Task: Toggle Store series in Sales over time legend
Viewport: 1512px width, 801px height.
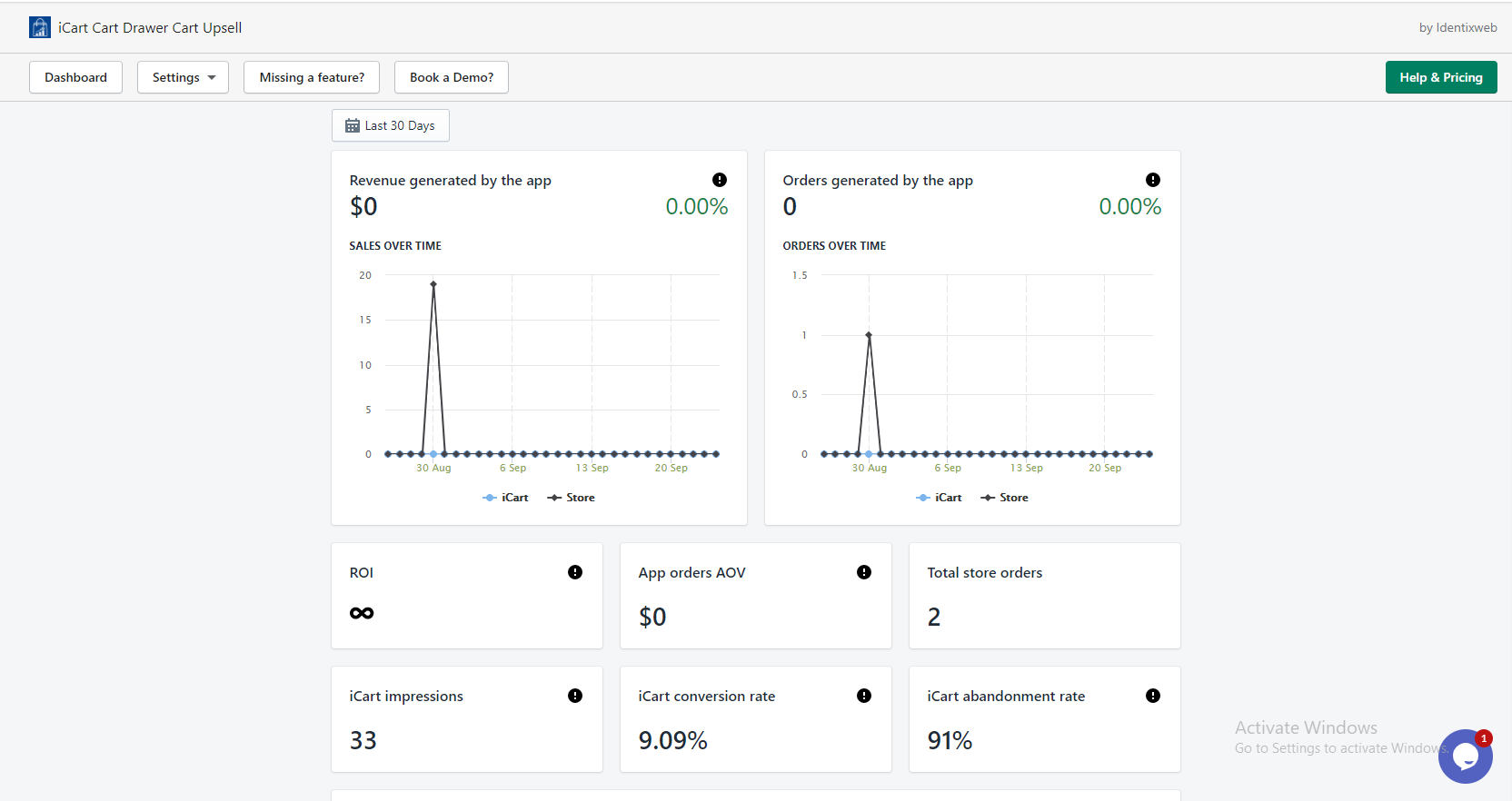Action: (x=571, y=498)
